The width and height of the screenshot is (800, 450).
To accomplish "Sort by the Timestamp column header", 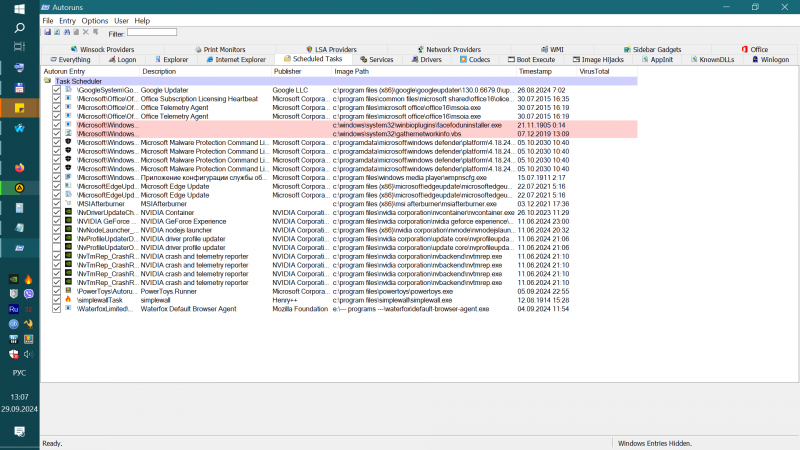I will pyautogui.click(x=546, y=71).
